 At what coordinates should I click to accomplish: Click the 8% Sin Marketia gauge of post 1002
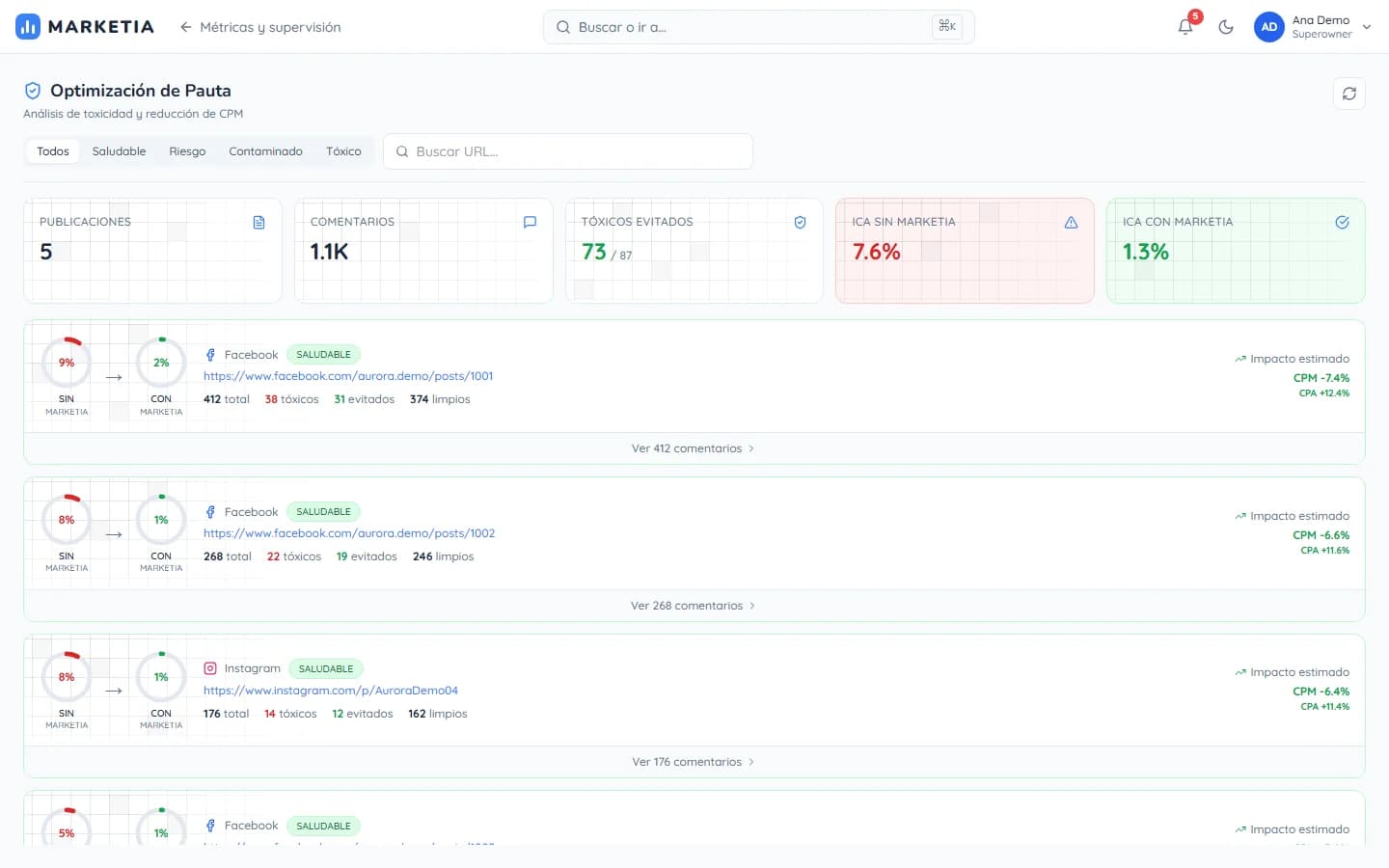[67, 520]
